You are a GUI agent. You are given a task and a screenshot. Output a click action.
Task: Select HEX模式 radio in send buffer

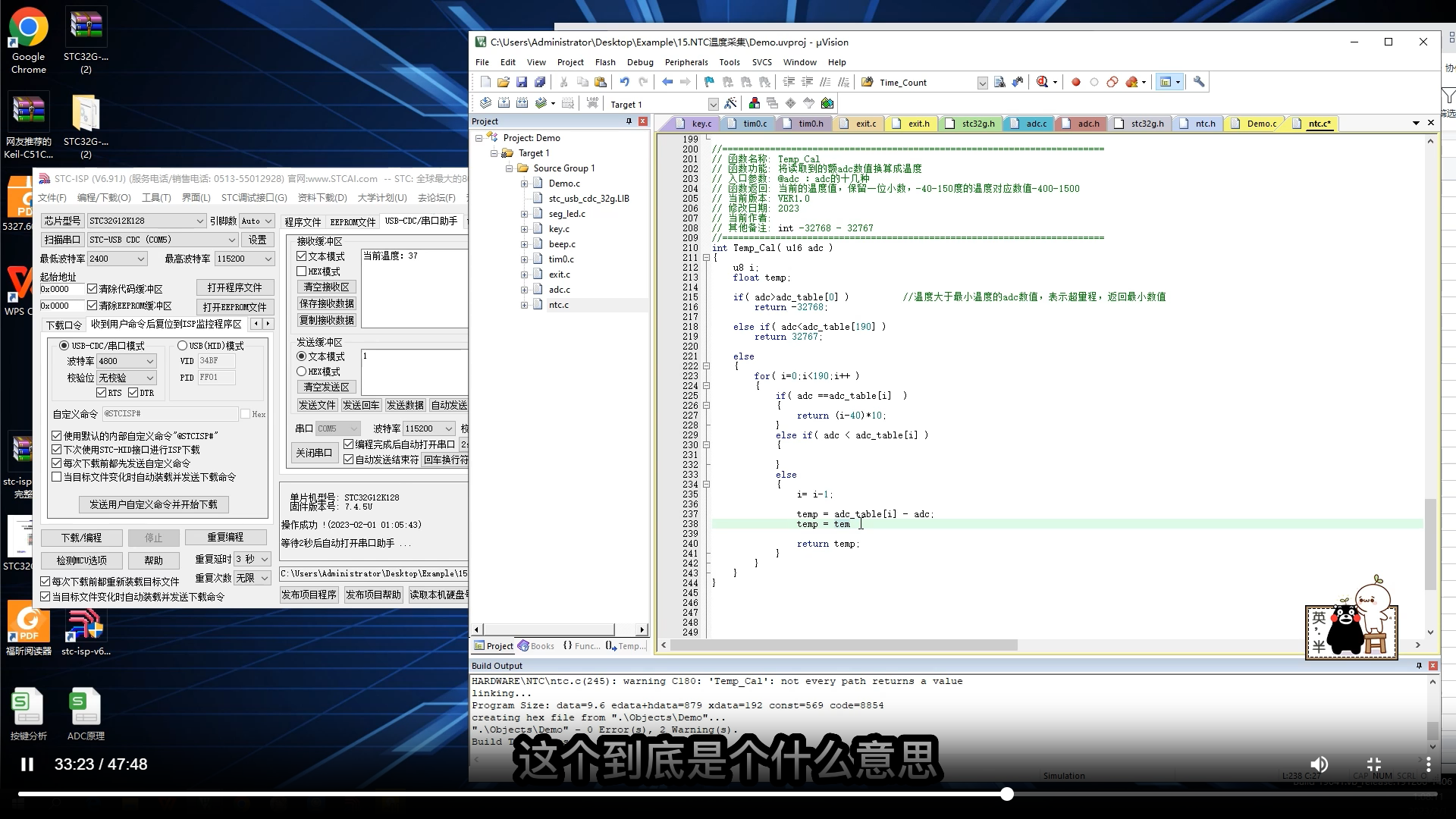pos(302,372)
